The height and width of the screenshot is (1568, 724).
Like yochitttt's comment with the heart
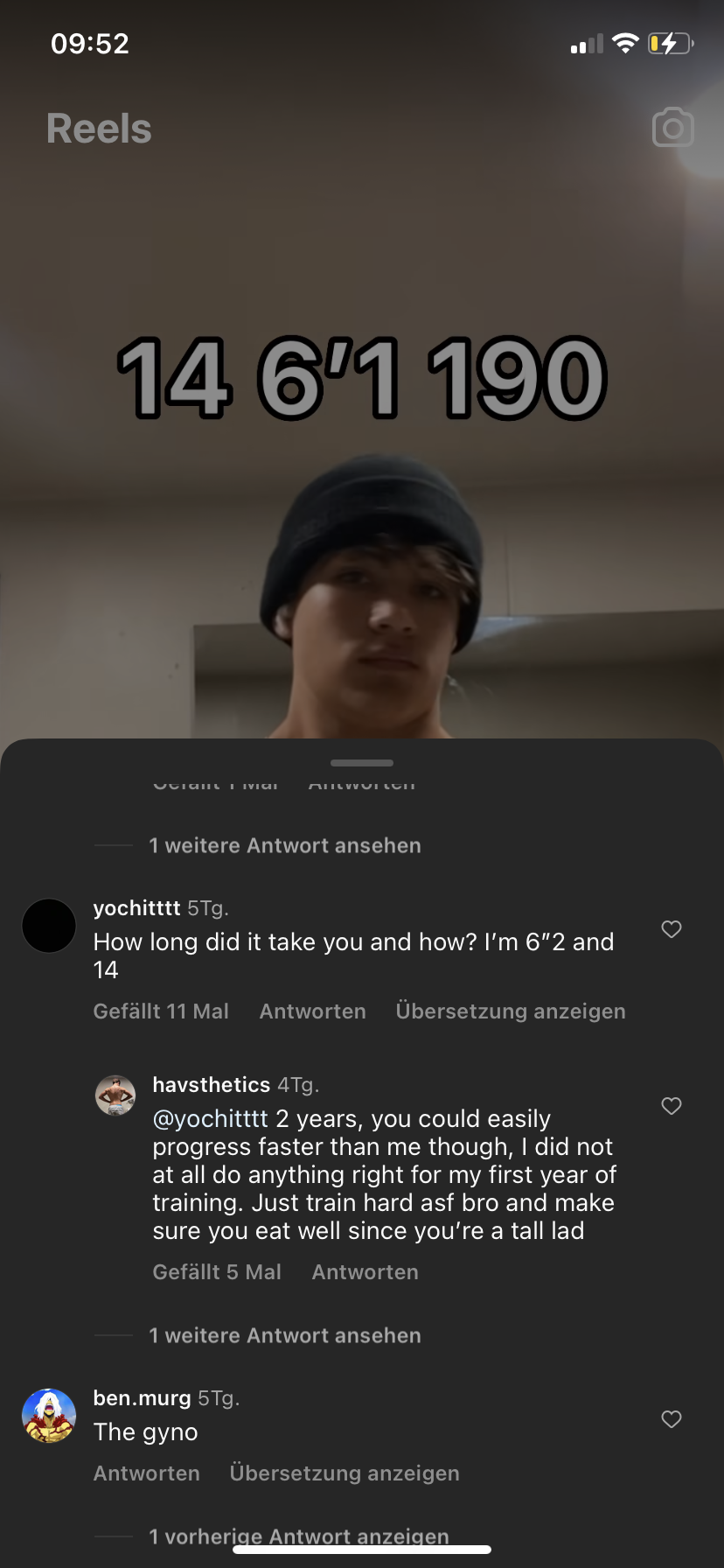[x=672, y=929]
